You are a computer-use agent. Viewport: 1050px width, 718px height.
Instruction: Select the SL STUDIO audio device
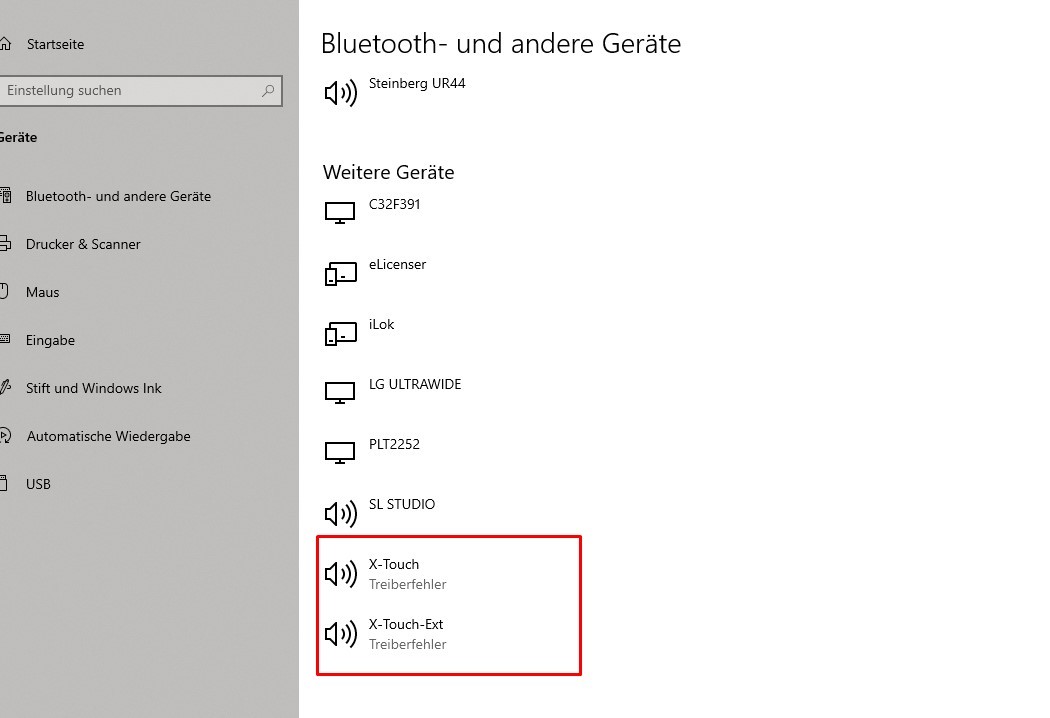402,504
